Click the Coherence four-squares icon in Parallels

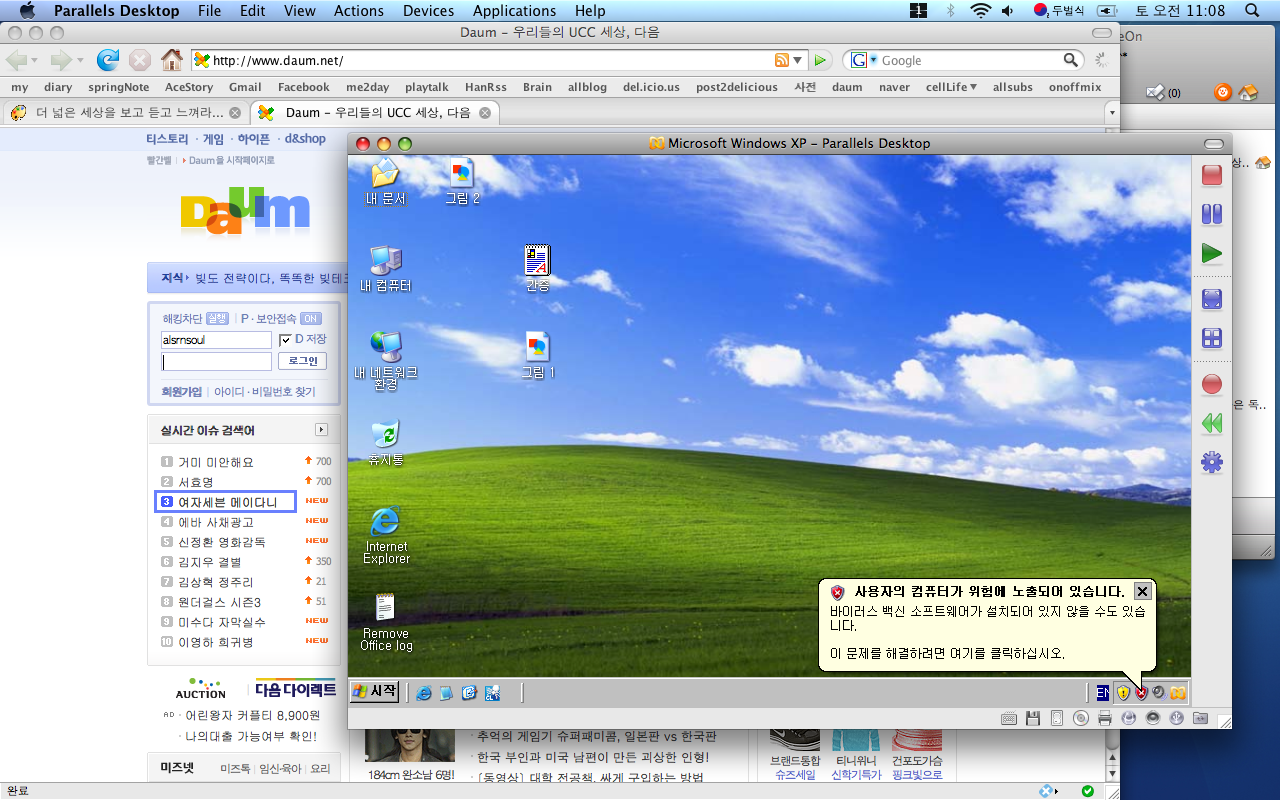point(1212,338)
